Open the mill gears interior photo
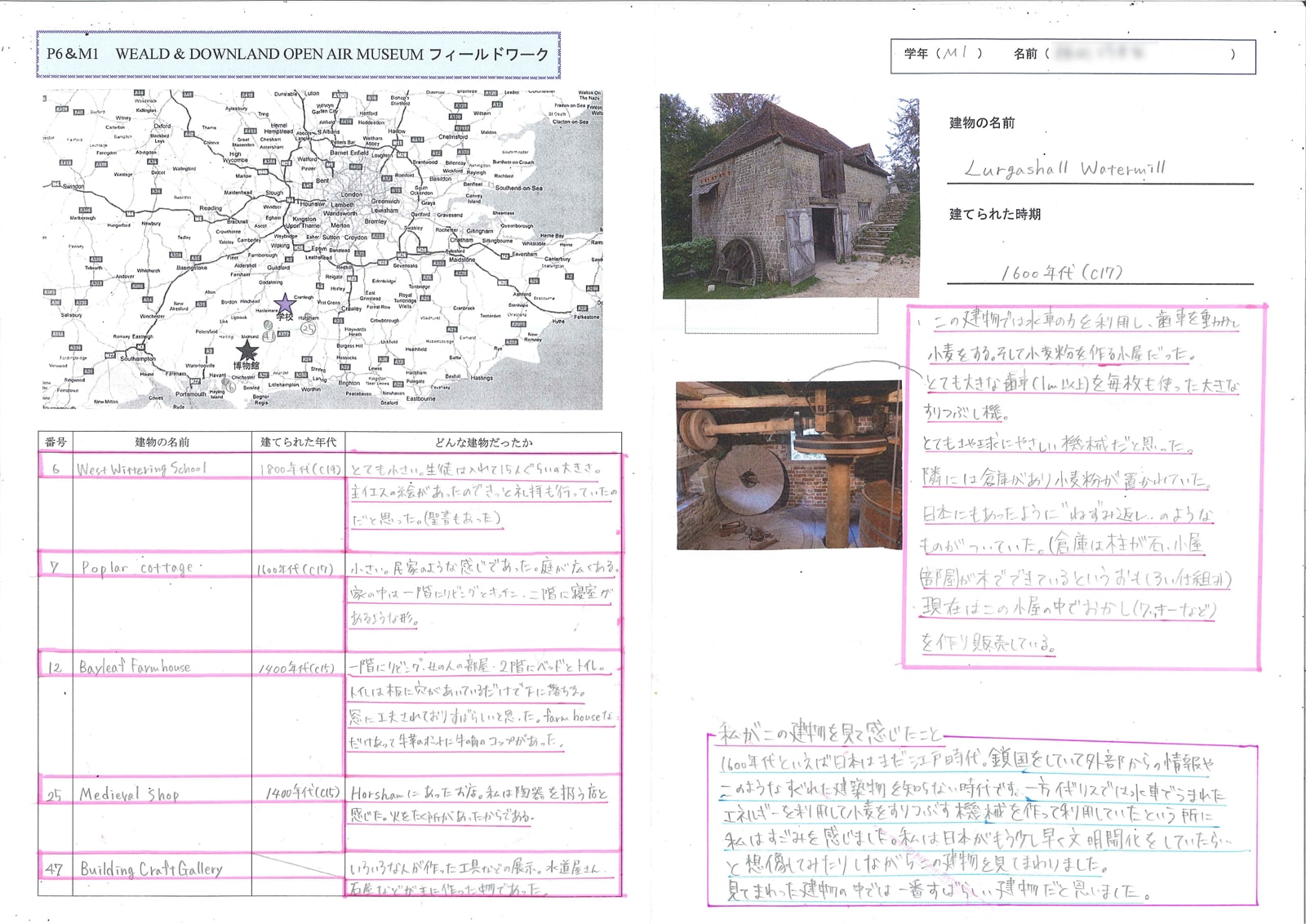The width and height of the screenshot is (1306, 924). [x=788, y=465]
